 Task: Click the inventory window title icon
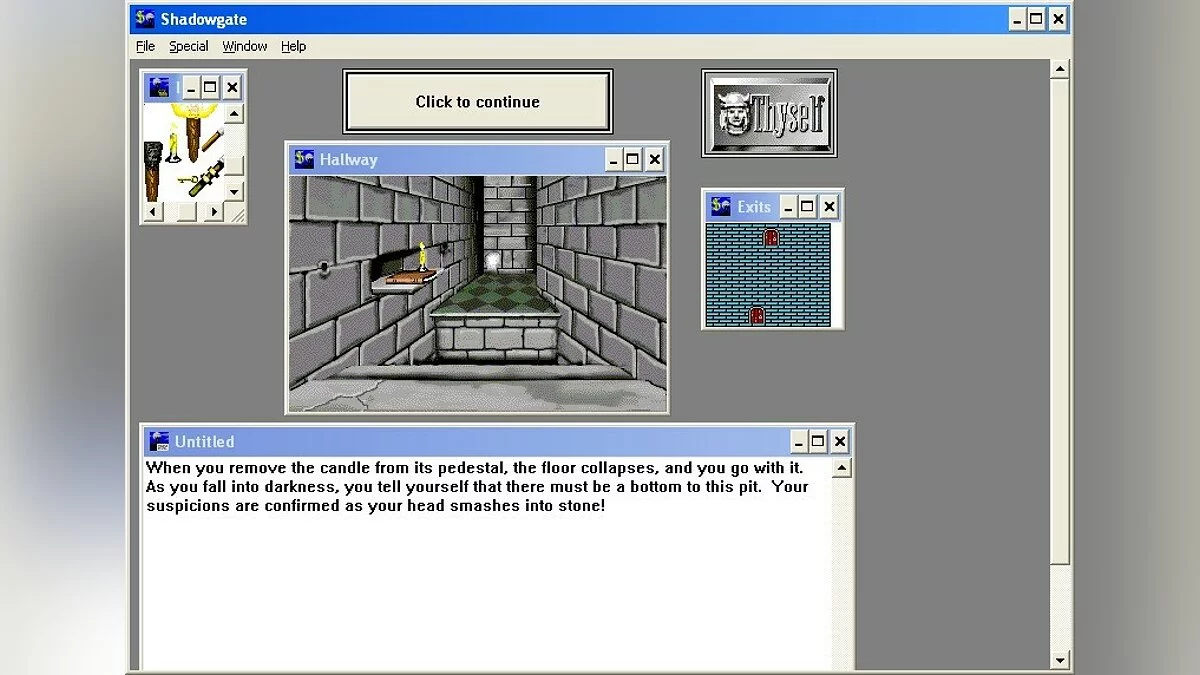(159, 87)
